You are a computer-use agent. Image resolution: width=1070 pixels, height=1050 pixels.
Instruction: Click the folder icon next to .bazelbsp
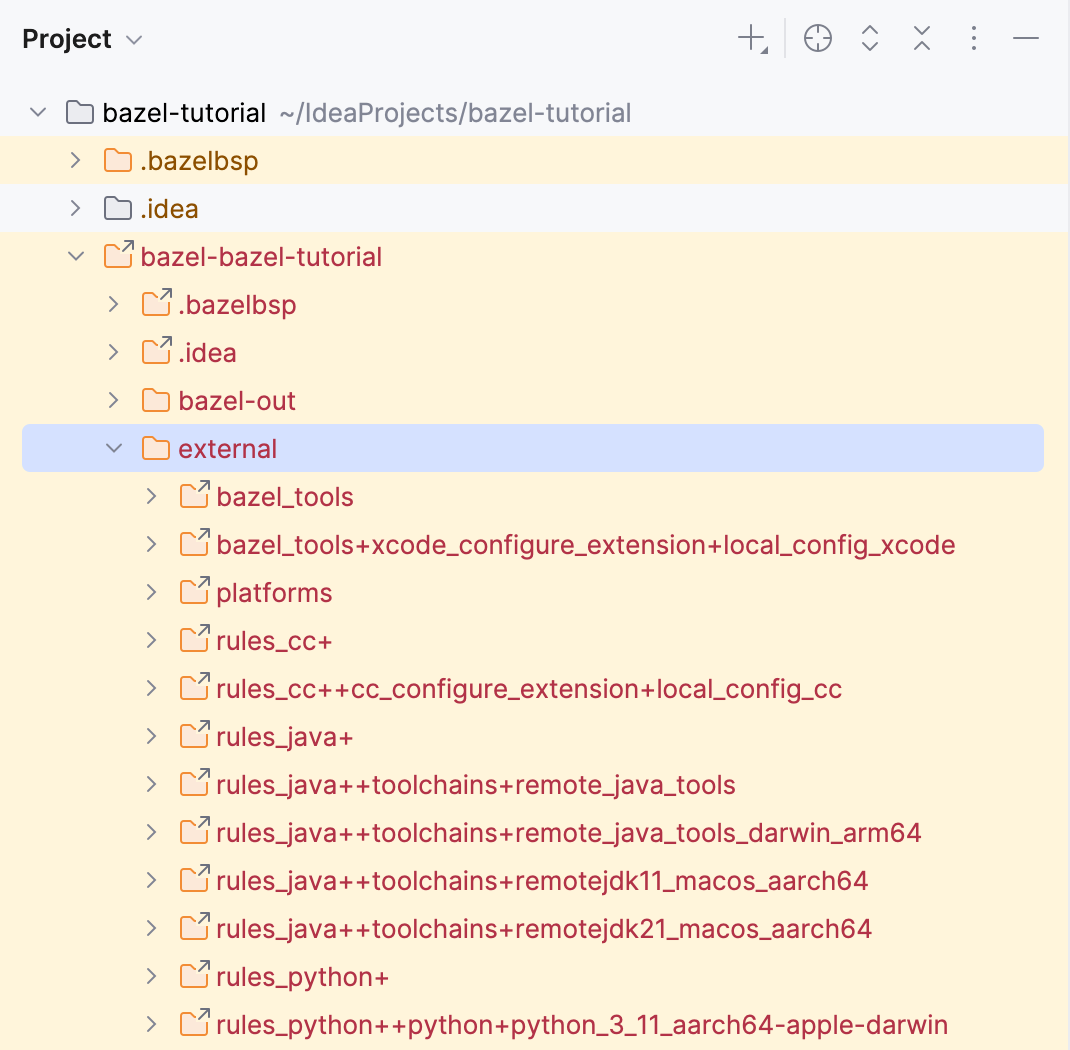tap(117, 160)
